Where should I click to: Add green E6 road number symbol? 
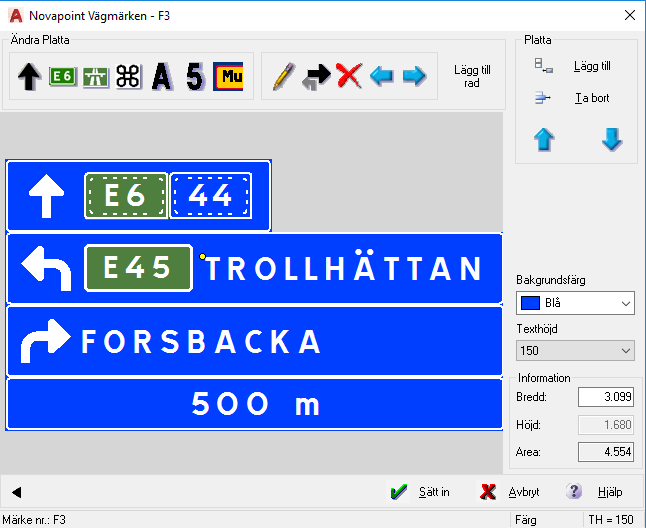[x=63, y=76]
